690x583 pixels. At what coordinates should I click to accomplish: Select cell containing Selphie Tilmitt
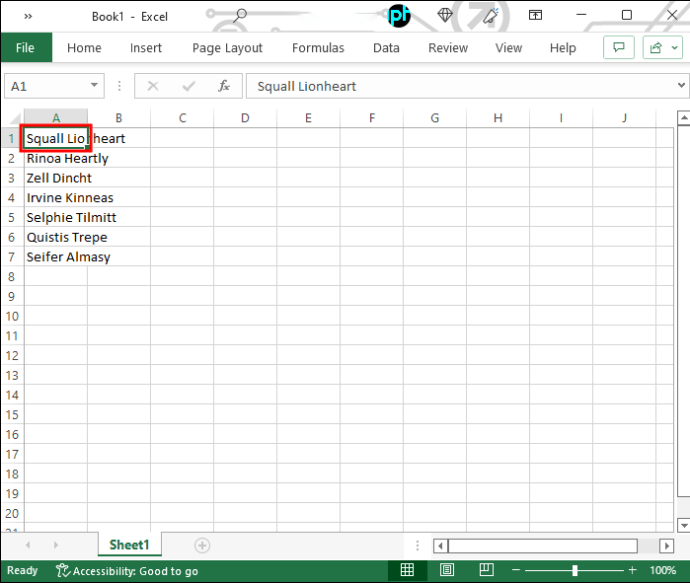click(x=56, y=217)
